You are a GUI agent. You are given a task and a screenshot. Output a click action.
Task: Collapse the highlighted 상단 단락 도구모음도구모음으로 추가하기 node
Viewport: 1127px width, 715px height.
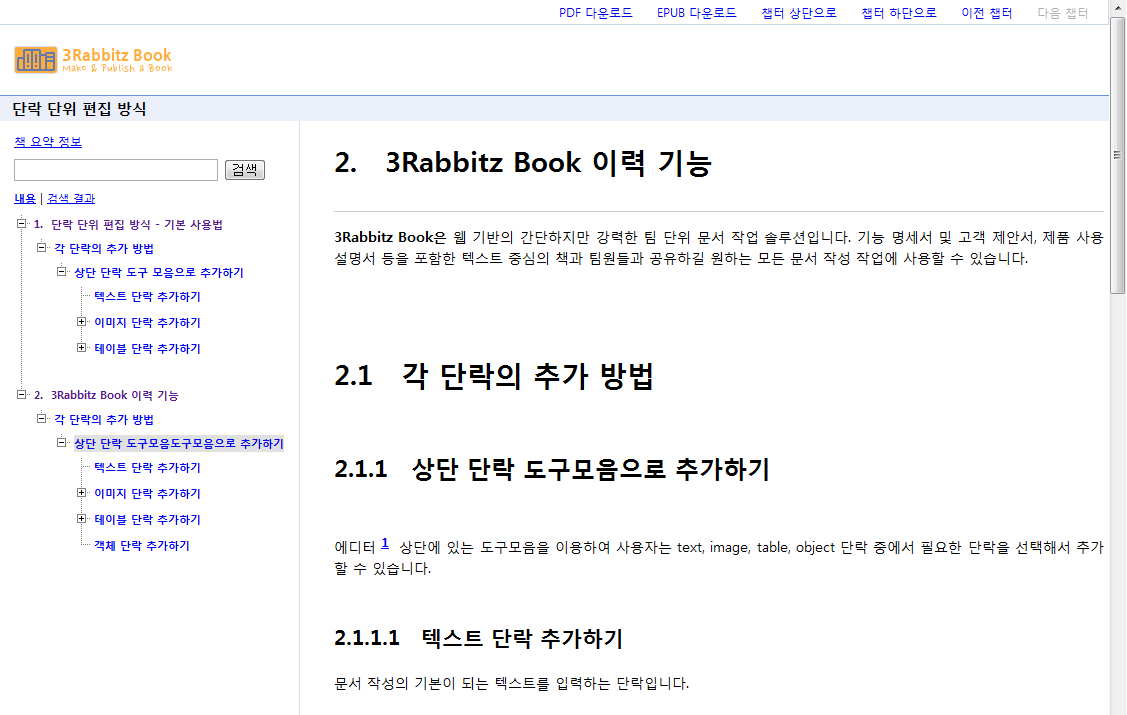coord(62,443)
